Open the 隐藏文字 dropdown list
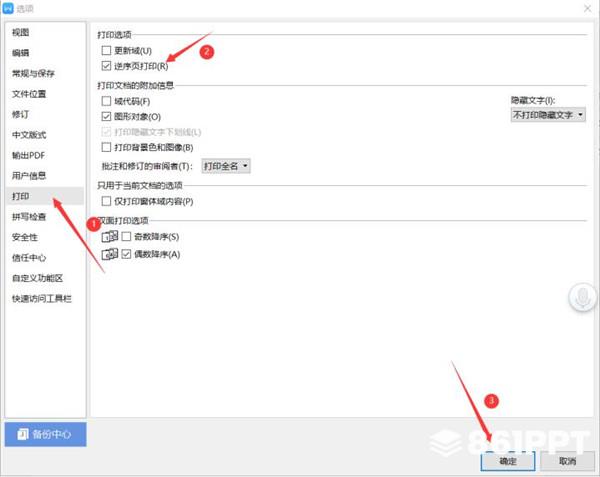600x477 pixels. [x=548, y=116]
